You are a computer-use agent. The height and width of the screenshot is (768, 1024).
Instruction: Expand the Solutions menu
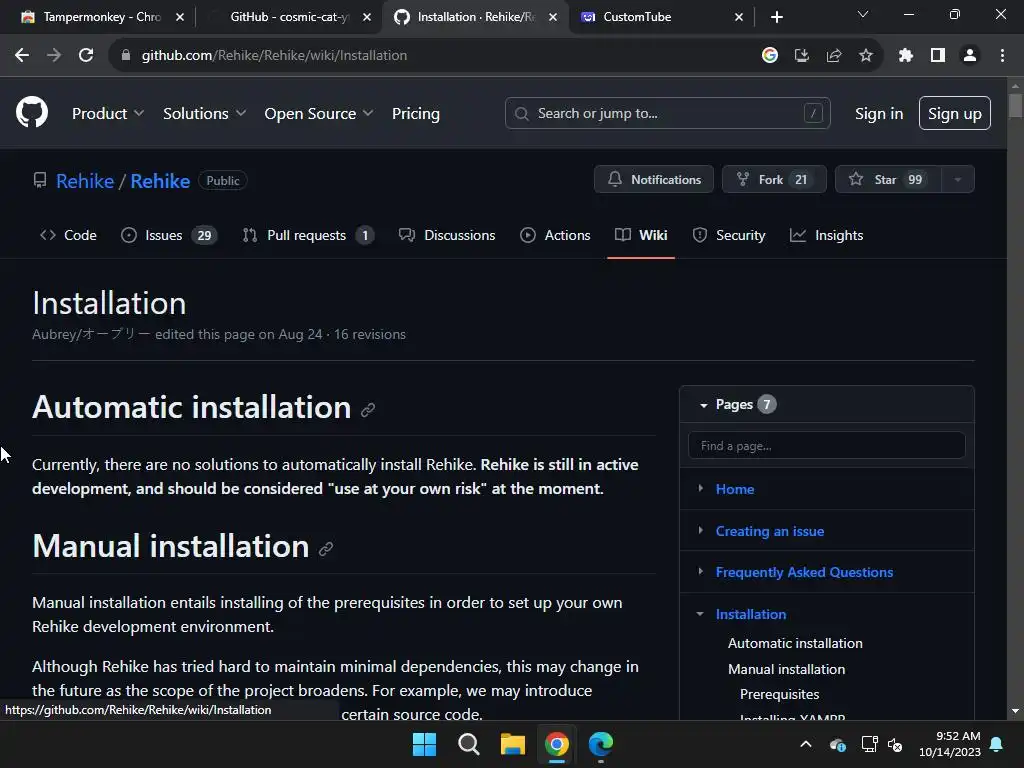pos(204,113)
